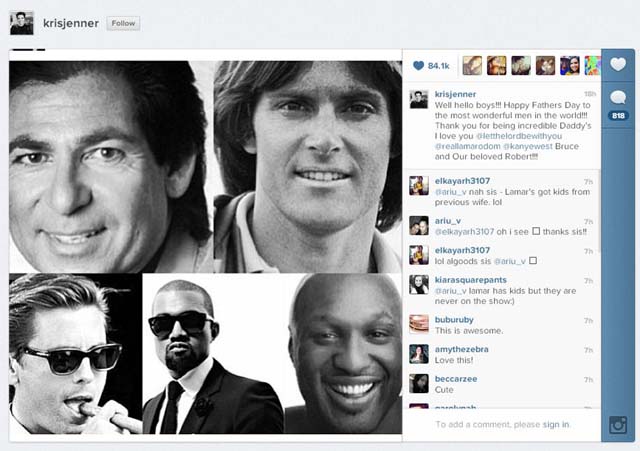640x451 pixels.
Task: Click ariu_v commenter avatar
Action: pyautogui.click(x=419, y=226)
